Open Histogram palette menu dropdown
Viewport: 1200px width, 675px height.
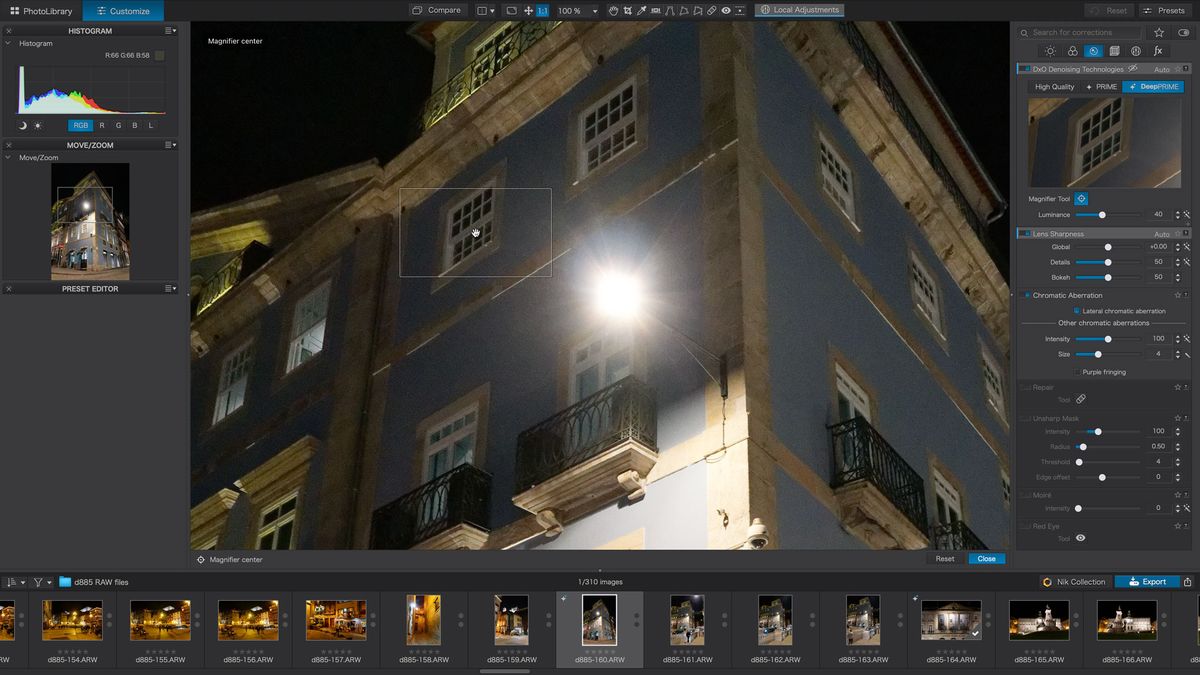[x=171, y=31]
